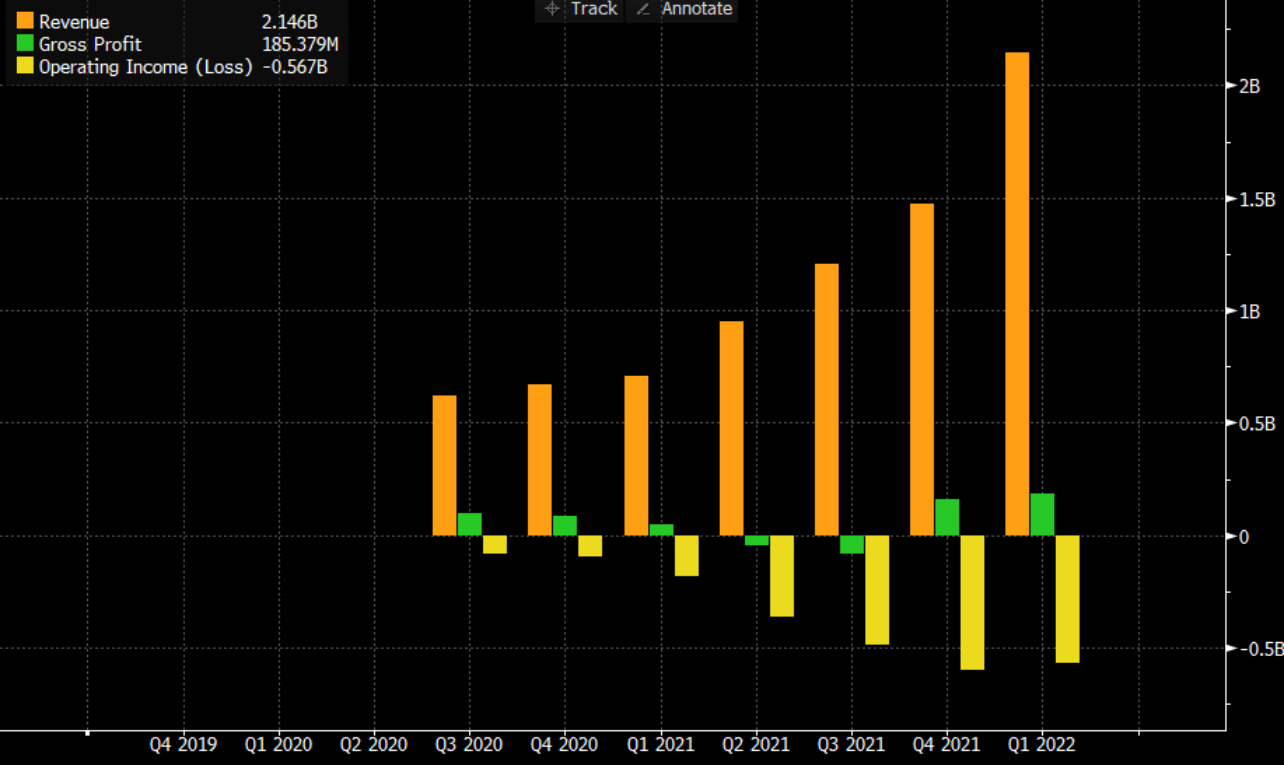Click the Annotate pencil icon
Viewport: 1284px width, 765px height.
643,9
